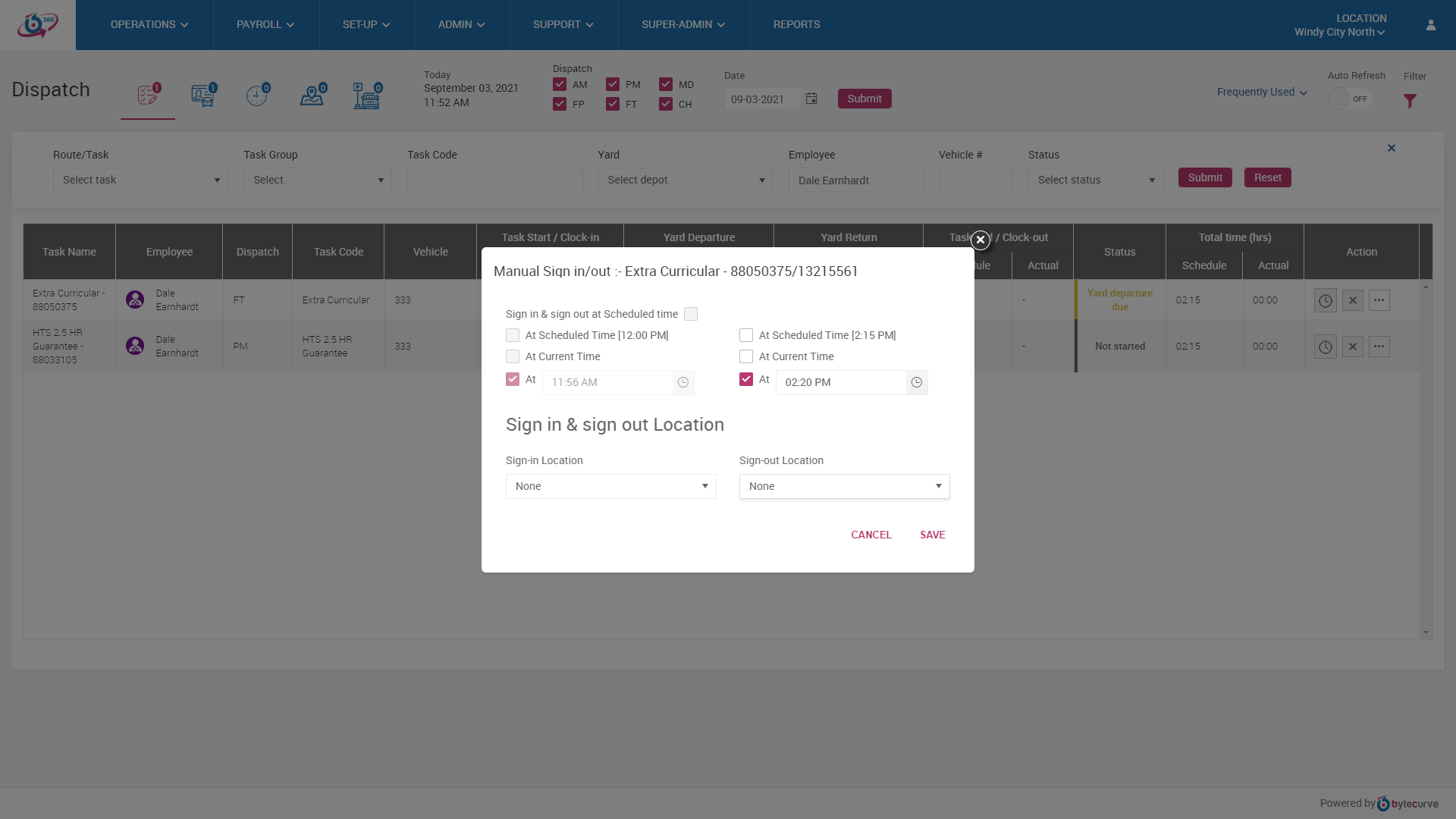The height and width of the screenshot is (819, 1456).
Task: Open the map location view icon
Action: click(312, 96)
